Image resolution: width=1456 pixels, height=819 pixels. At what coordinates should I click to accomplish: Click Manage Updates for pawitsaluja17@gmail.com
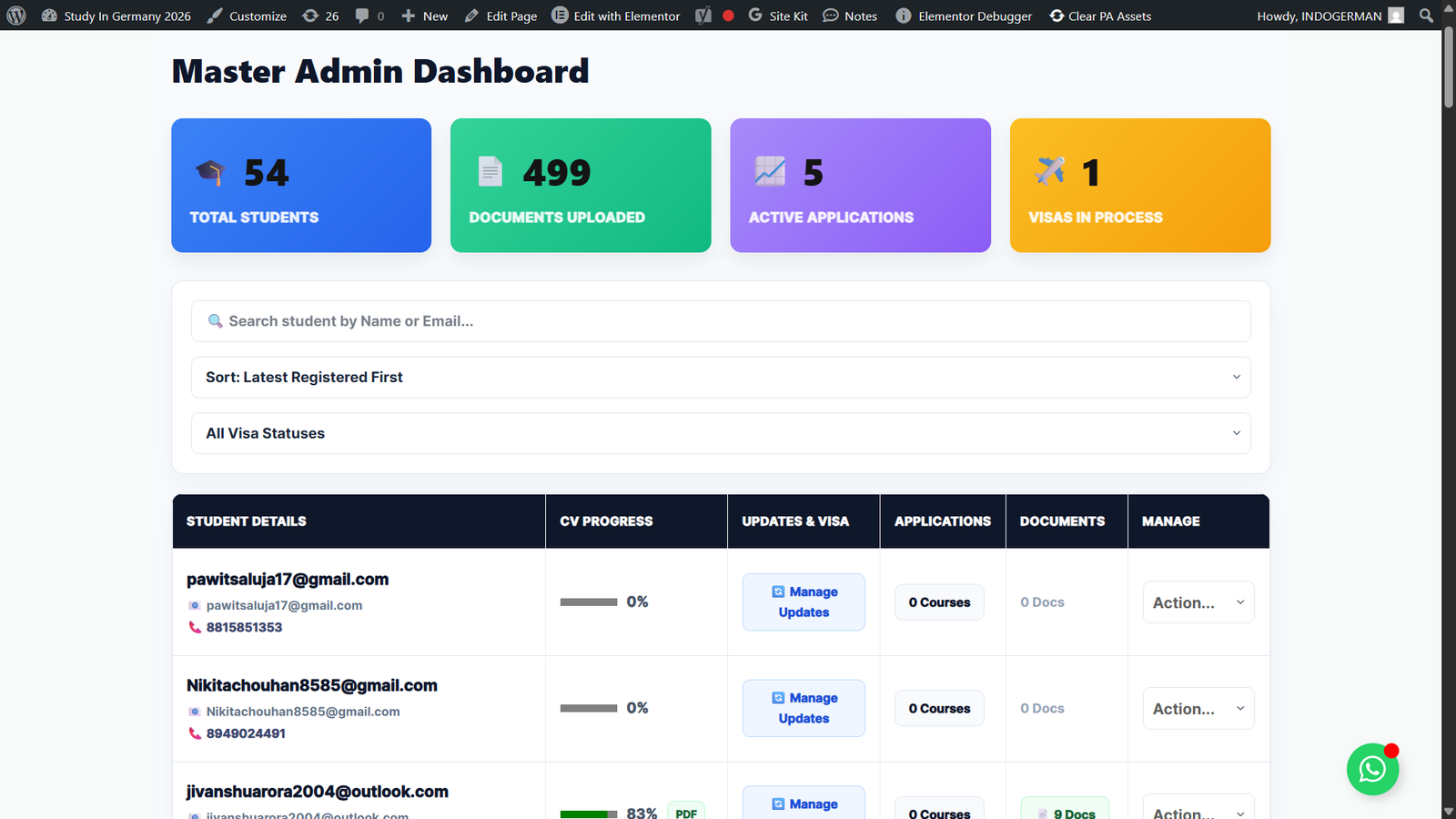[804, 602]
